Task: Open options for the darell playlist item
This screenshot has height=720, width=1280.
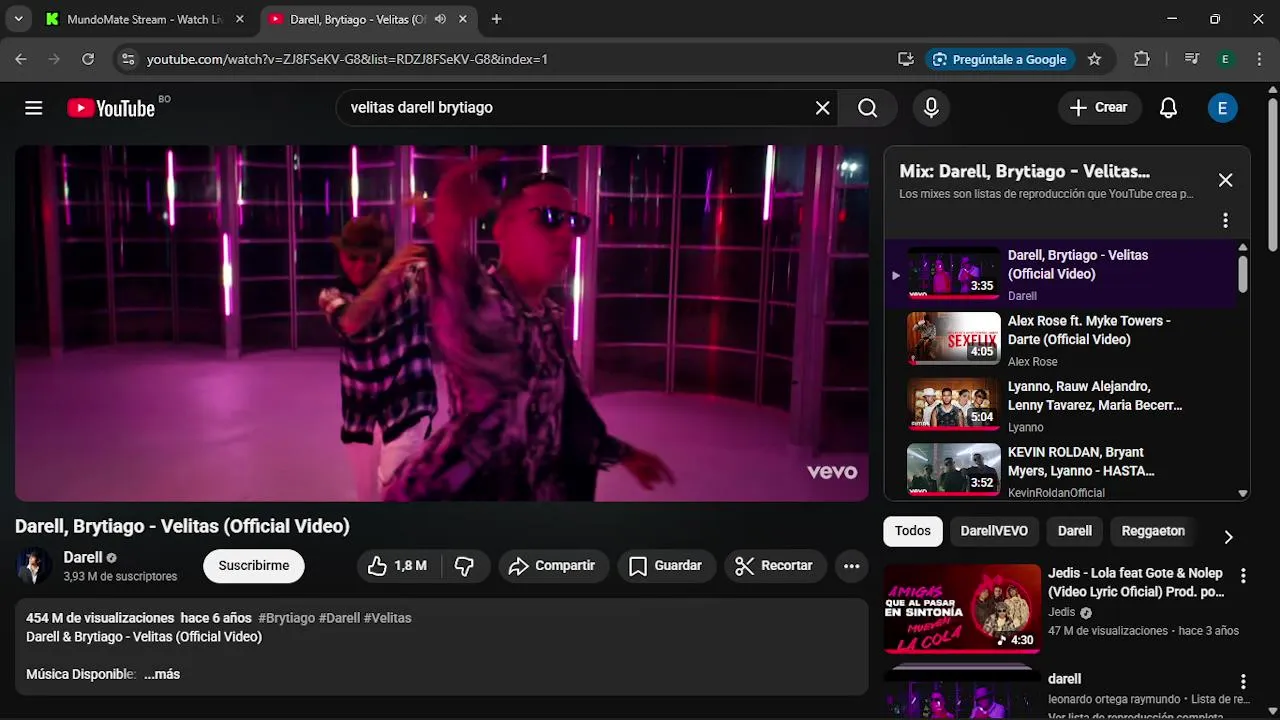Action: (1243, 682)
